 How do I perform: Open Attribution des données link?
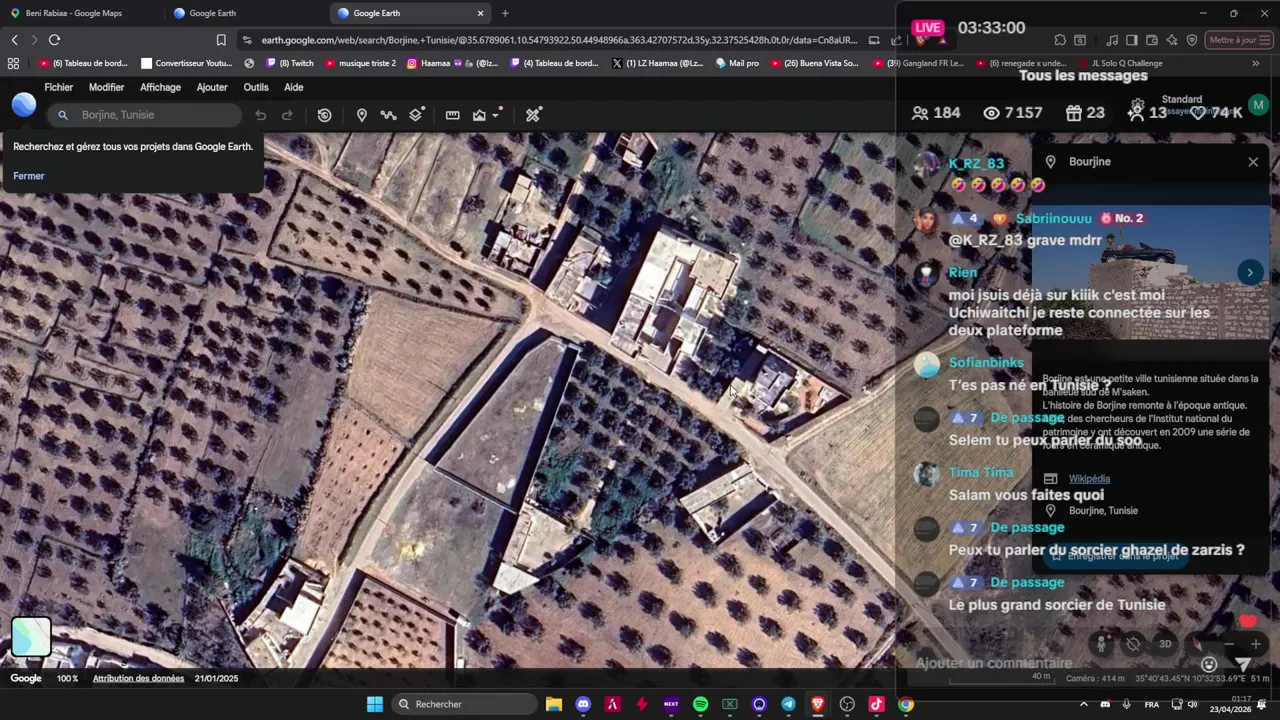pyautogui.click(x=138, y=678)
